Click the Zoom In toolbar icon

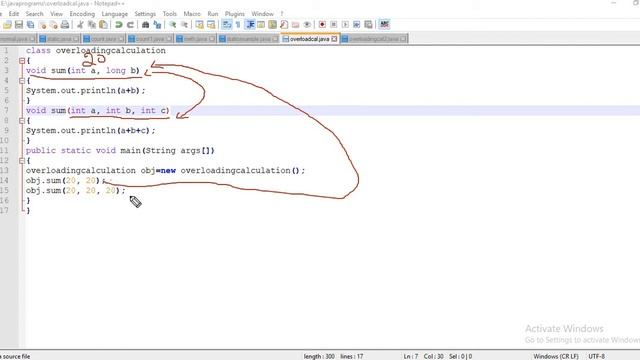pos(173,24)
